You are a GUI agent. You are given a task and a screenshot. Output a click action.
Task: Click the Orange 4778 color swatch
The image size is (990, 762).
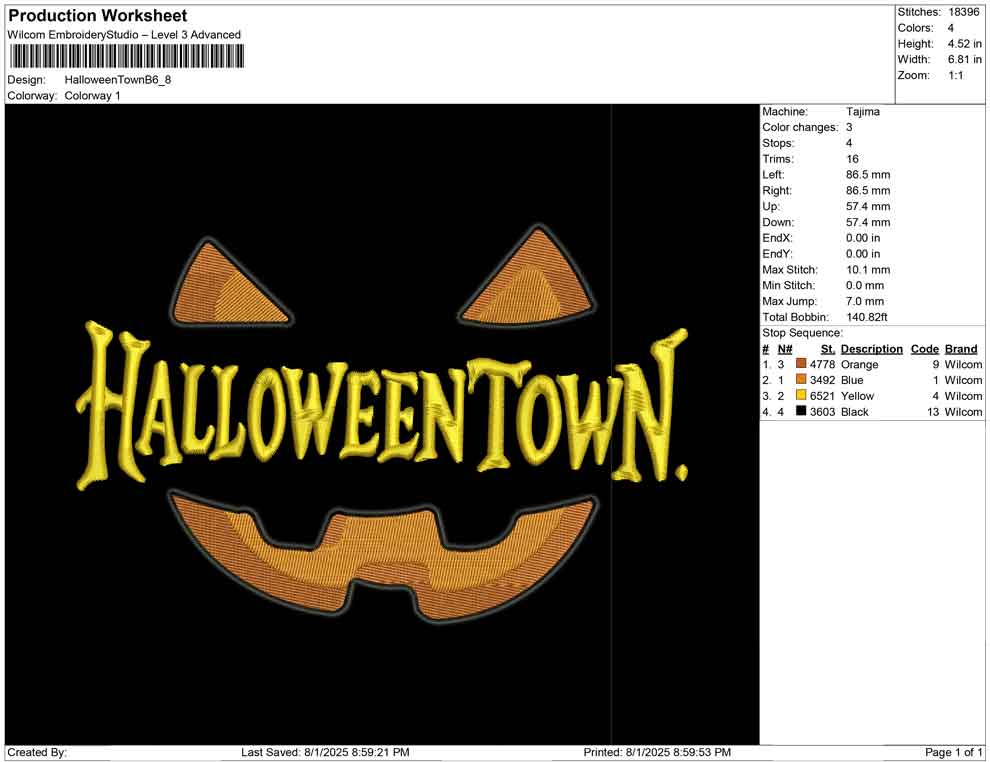coord(801,364)
